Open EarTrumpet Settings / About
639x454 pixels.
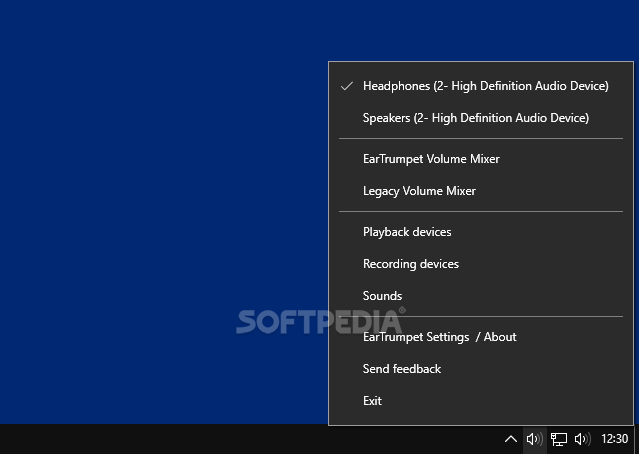481,337
